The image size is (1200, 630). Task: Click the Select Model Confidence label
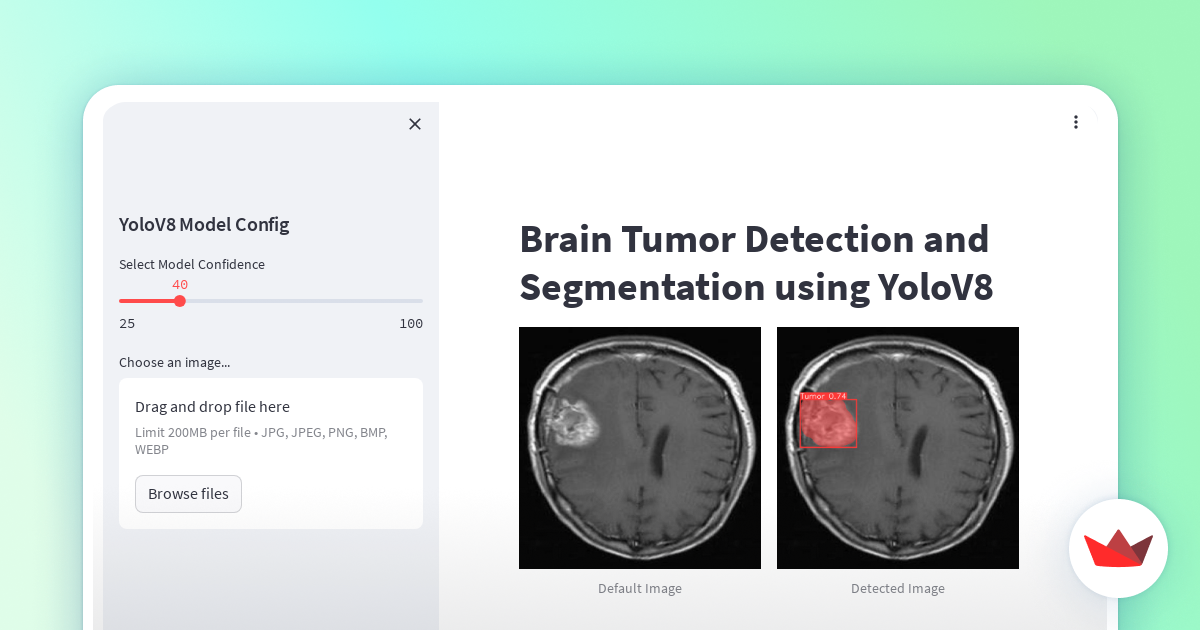pyautogui.click(x=192, y=264)
